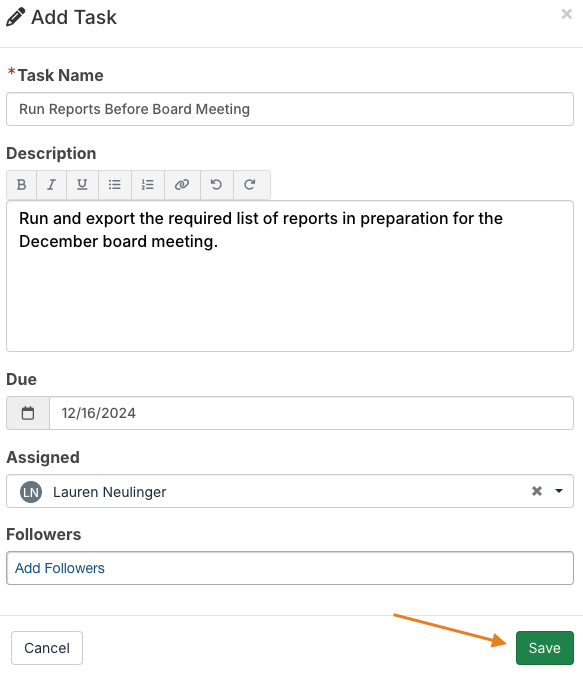Image resolution: width=583 pixels, height=678 pixels.
Task: Click the Task Name input field
Action: pyautogui.click(x=290, y=109)
